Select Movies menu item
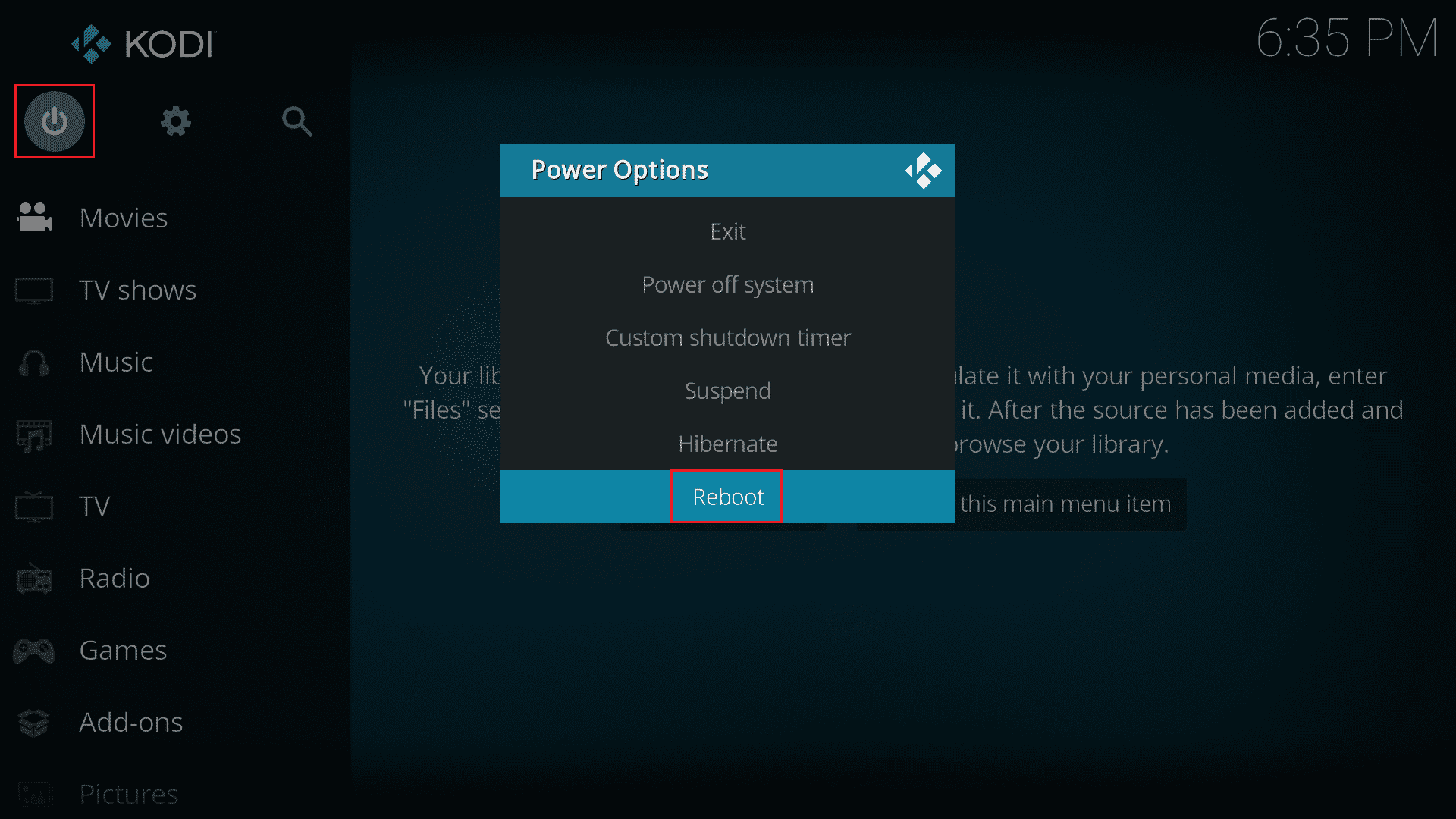Screen dimensions: 1456x819 (123, 217)
